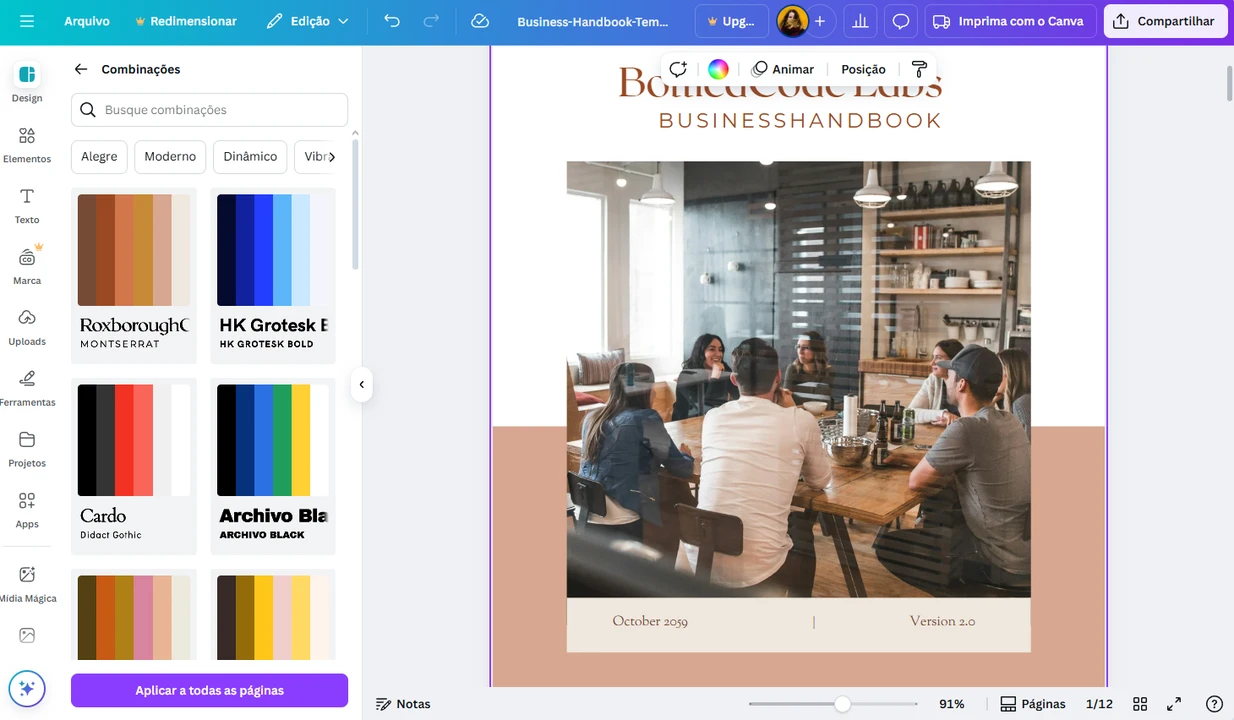
Task: Open the hamburger main menu
Action: pos(27,21)
